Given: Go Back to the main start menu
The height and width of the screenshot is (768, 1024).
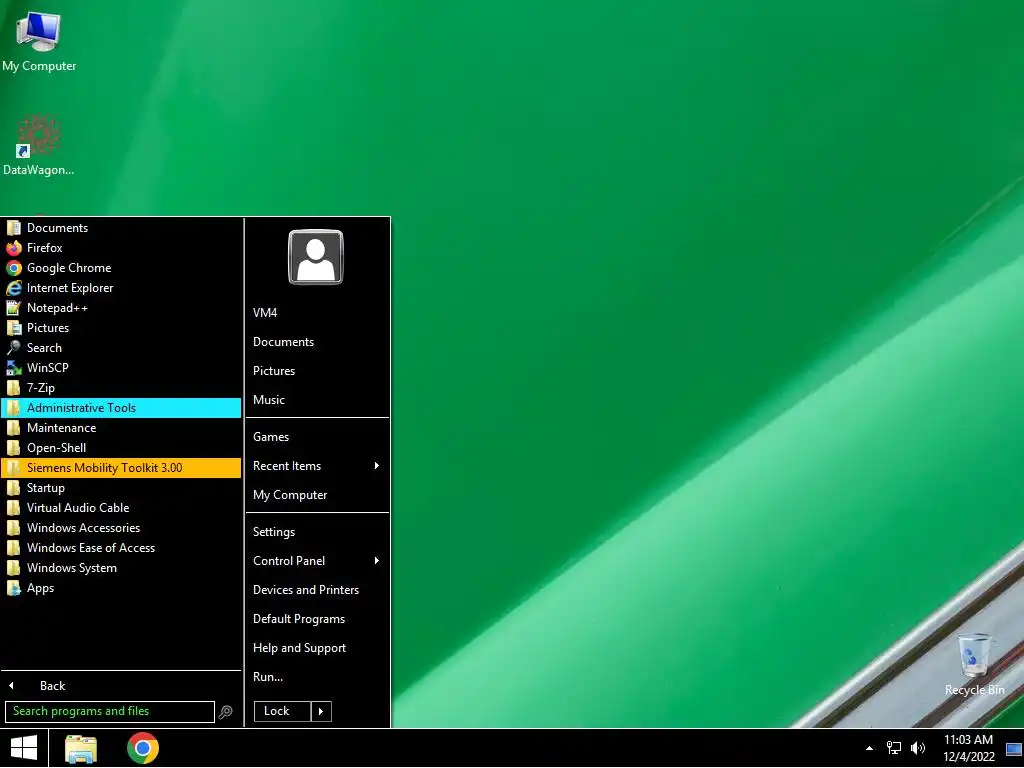Looking at the screenshot, I should click(121, 686).
